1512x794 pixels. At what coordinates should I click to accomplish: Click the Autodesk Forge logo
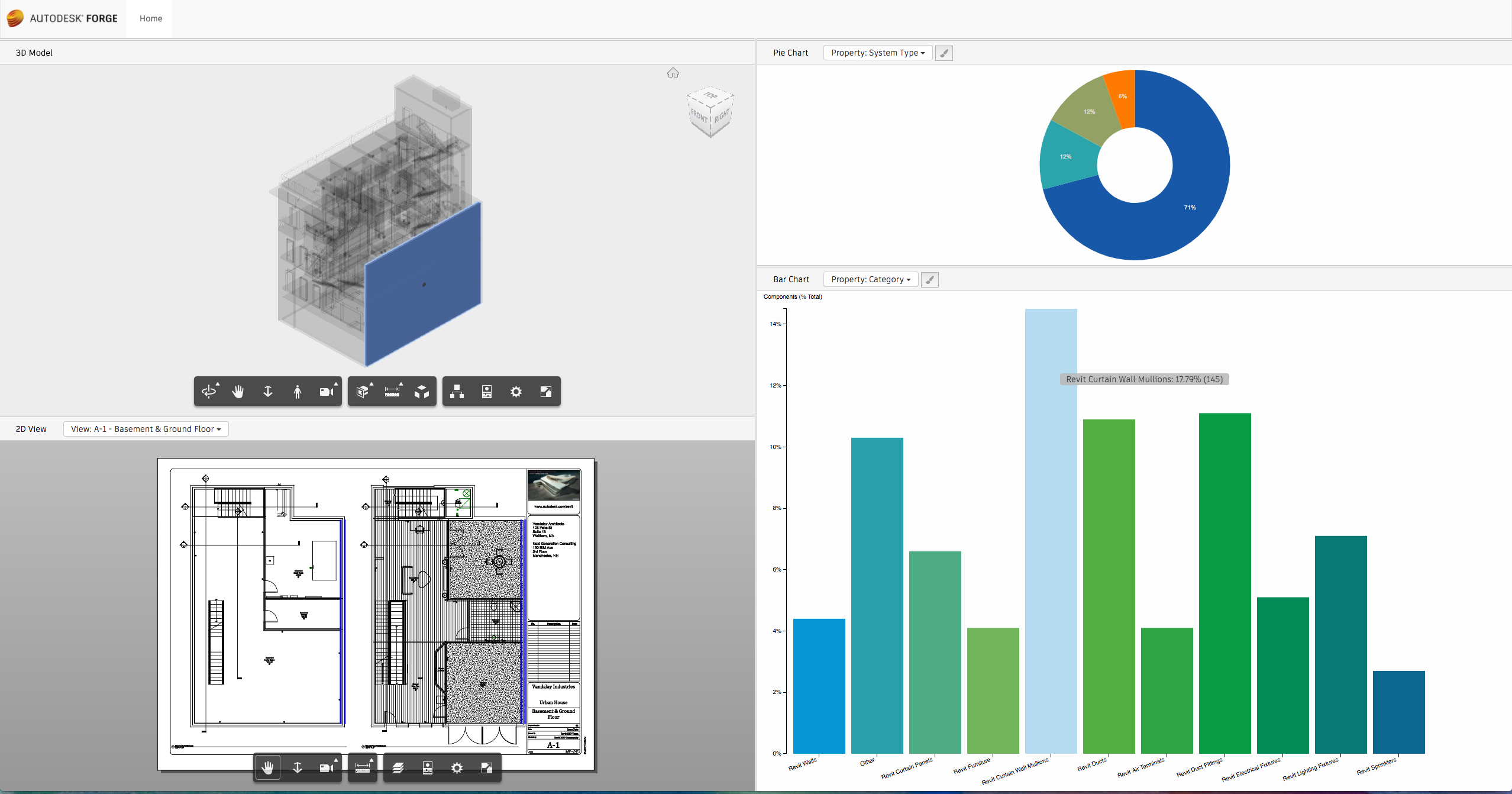63,18
